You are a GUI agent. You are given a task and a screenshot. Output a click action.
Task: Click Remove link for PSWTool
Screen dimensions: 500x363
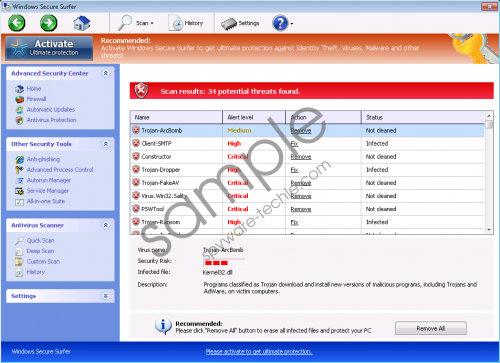301,209
